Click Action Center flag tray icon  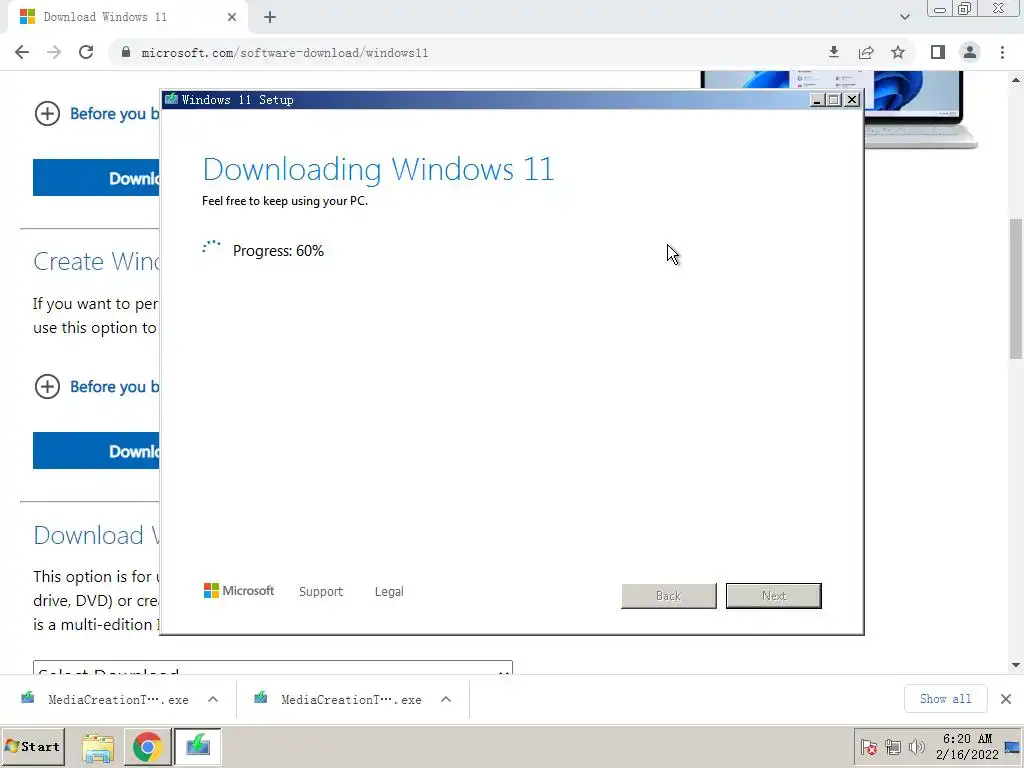pos(869,746)
